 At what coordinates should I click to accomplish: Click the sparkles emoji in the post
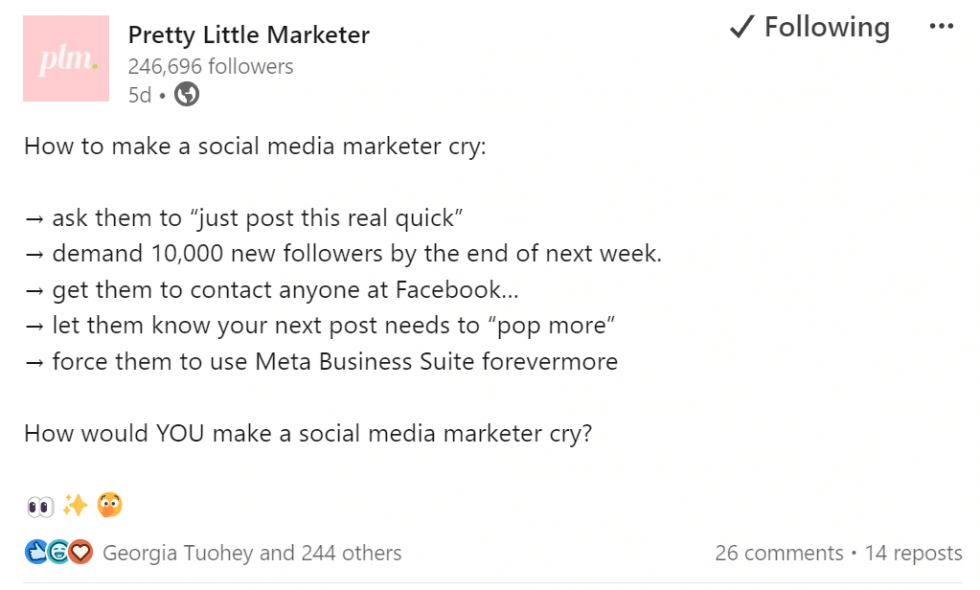72,506
